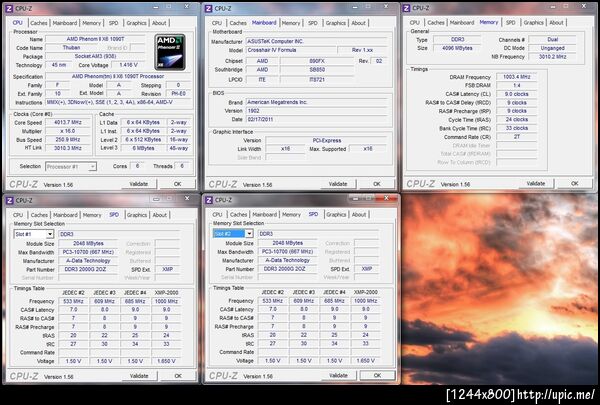The width and height of the screenshot is (600, 405).
Task: Click OK in the Mainboard window
Action: (x=377, y=184)
